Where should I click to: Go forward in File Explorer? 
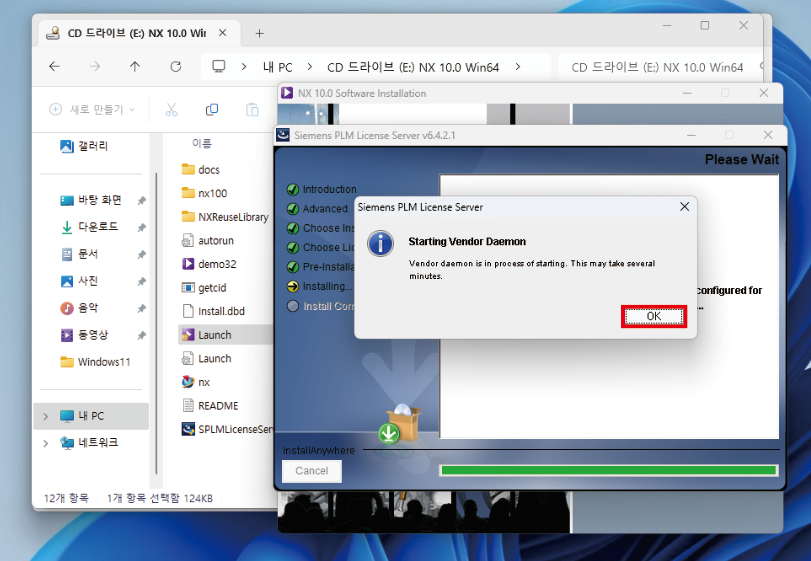pos(95,66)
